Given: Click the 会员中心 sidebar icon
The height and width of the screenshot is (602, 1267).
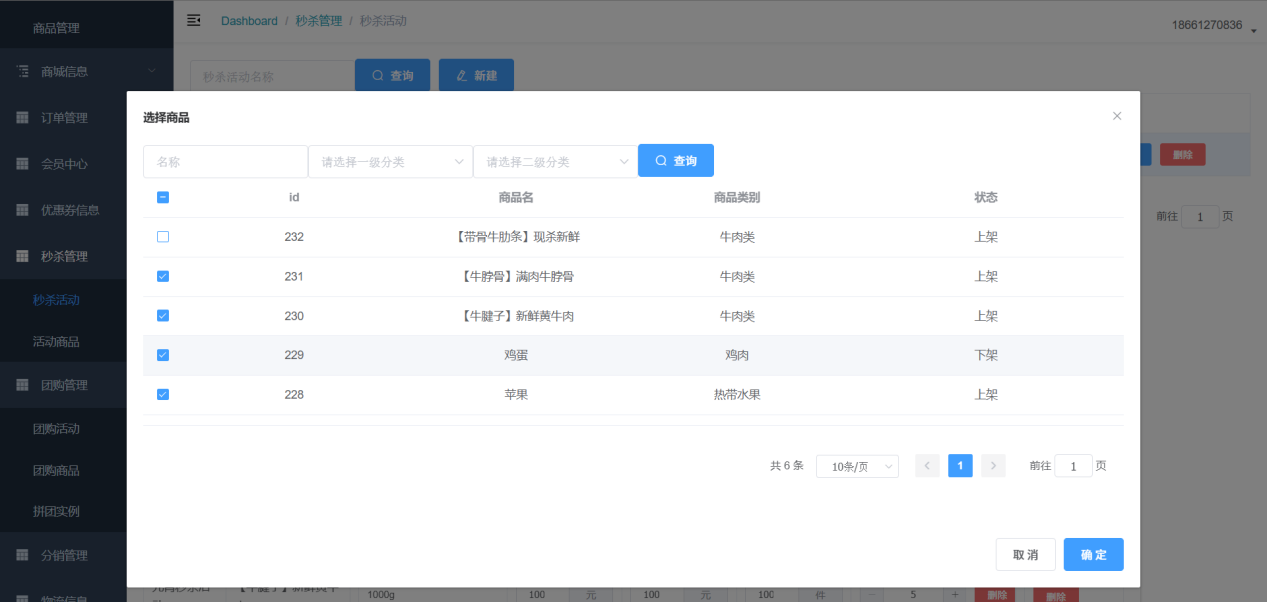Looking at the screenshot, I should 22,164.
